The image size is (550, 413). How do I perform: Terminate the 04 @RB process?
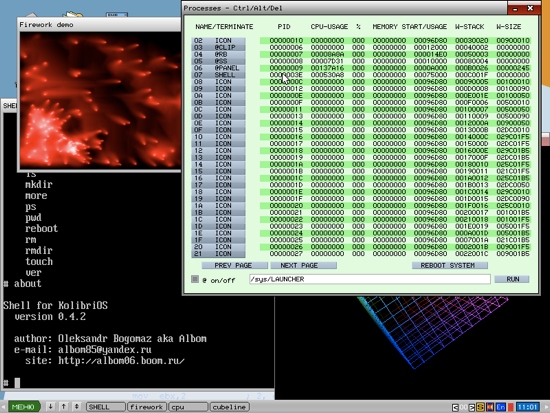(218, 54)
